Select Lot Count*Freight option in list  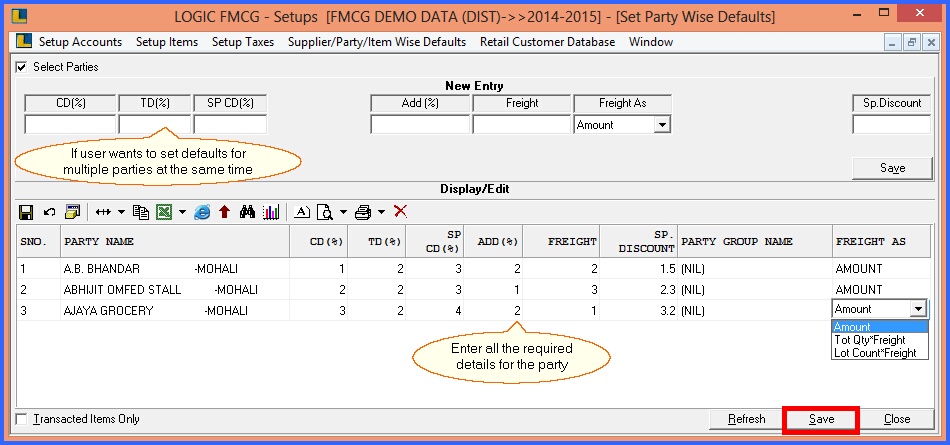pos(880,353)
